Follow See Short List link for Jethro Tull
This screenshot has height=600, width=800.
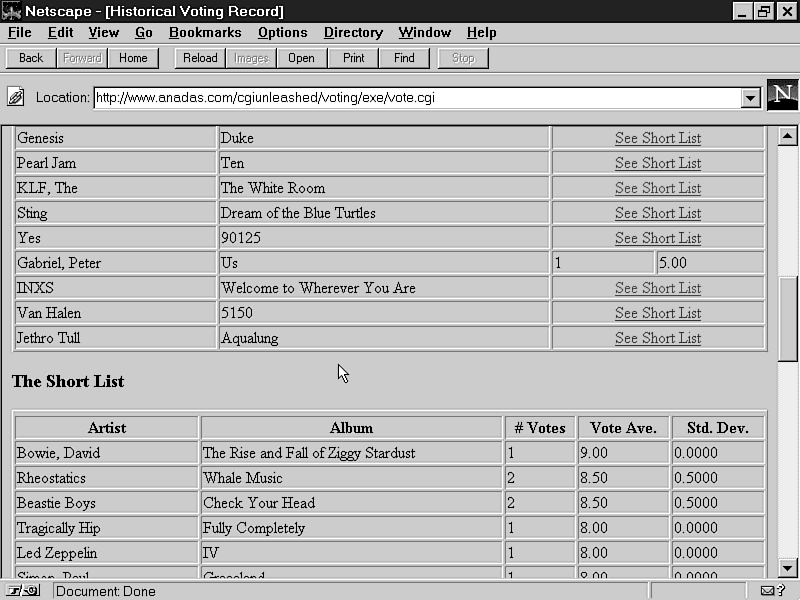[658, 338]
